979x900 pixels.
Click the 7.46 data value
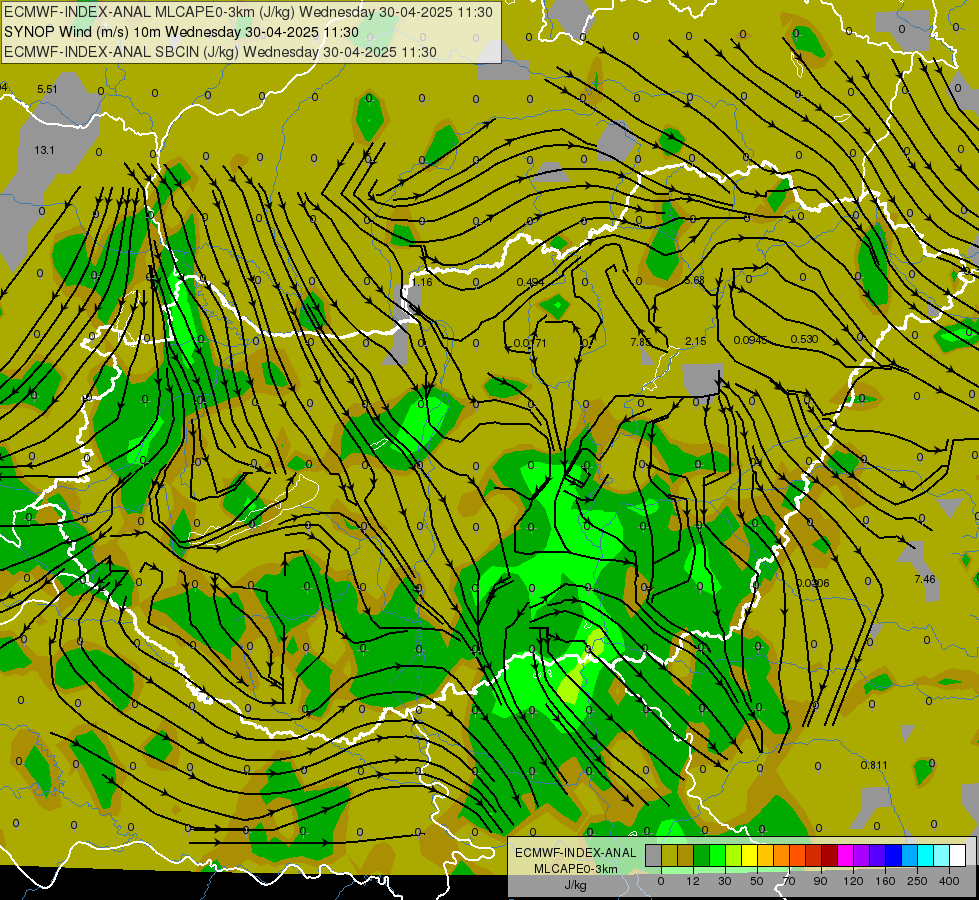click(x=925, y=579)
